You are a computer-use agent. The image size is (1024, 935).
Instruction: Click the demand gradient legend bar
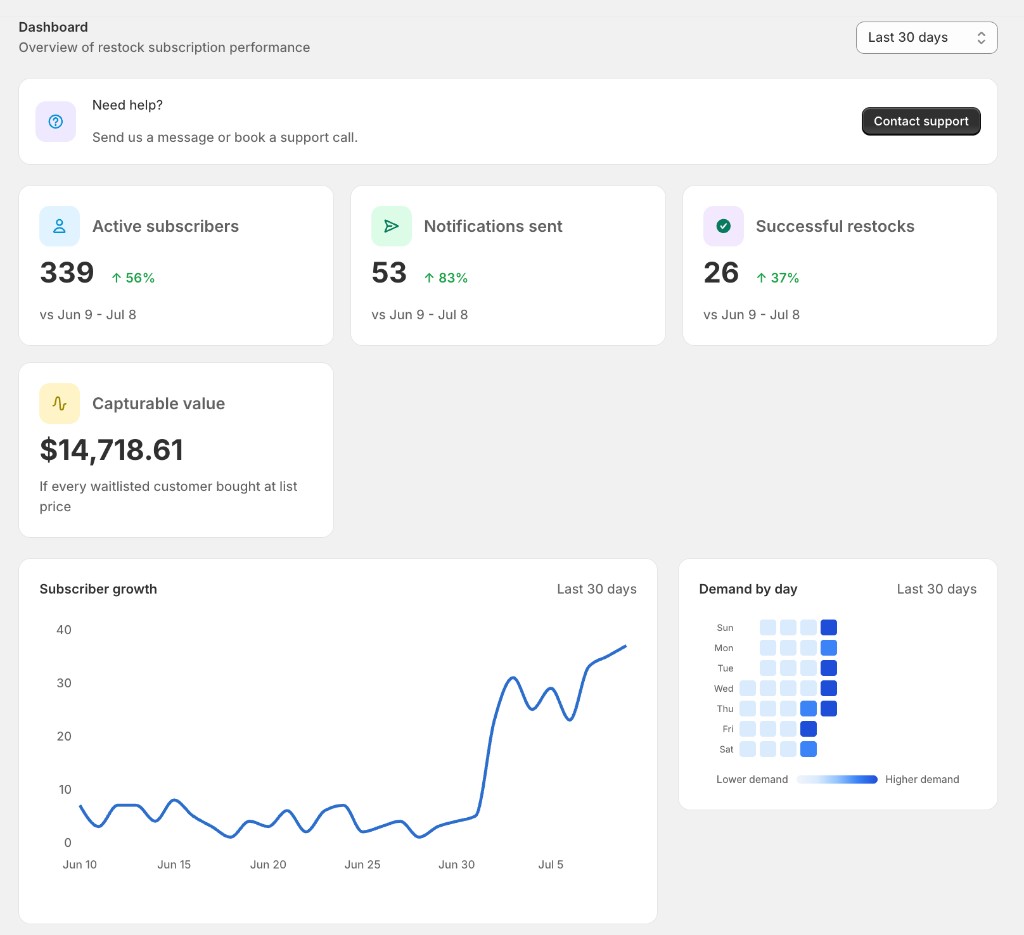(x=837, y=780)
